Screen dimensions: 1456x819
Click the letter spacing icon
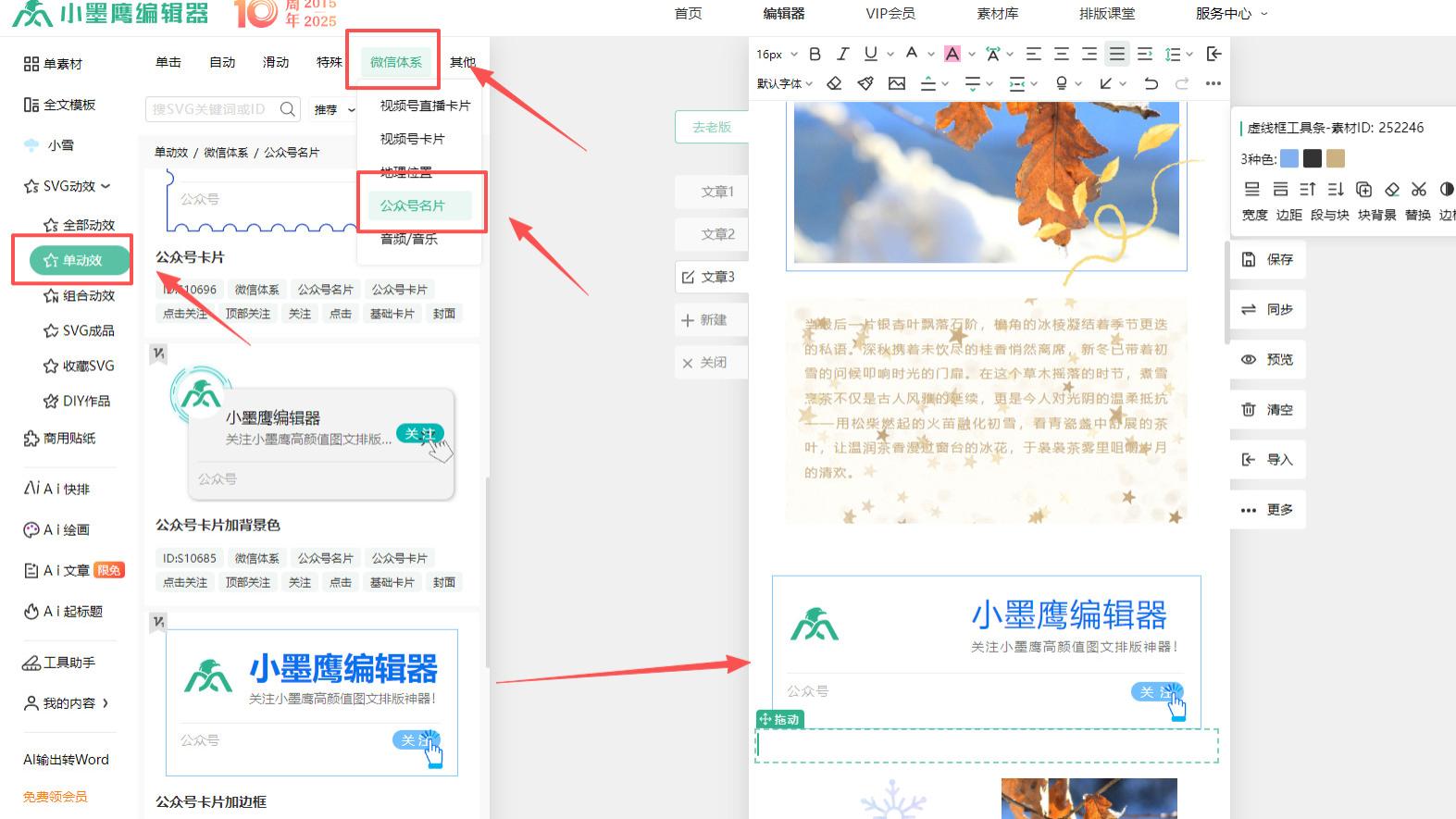click(993, 54)
